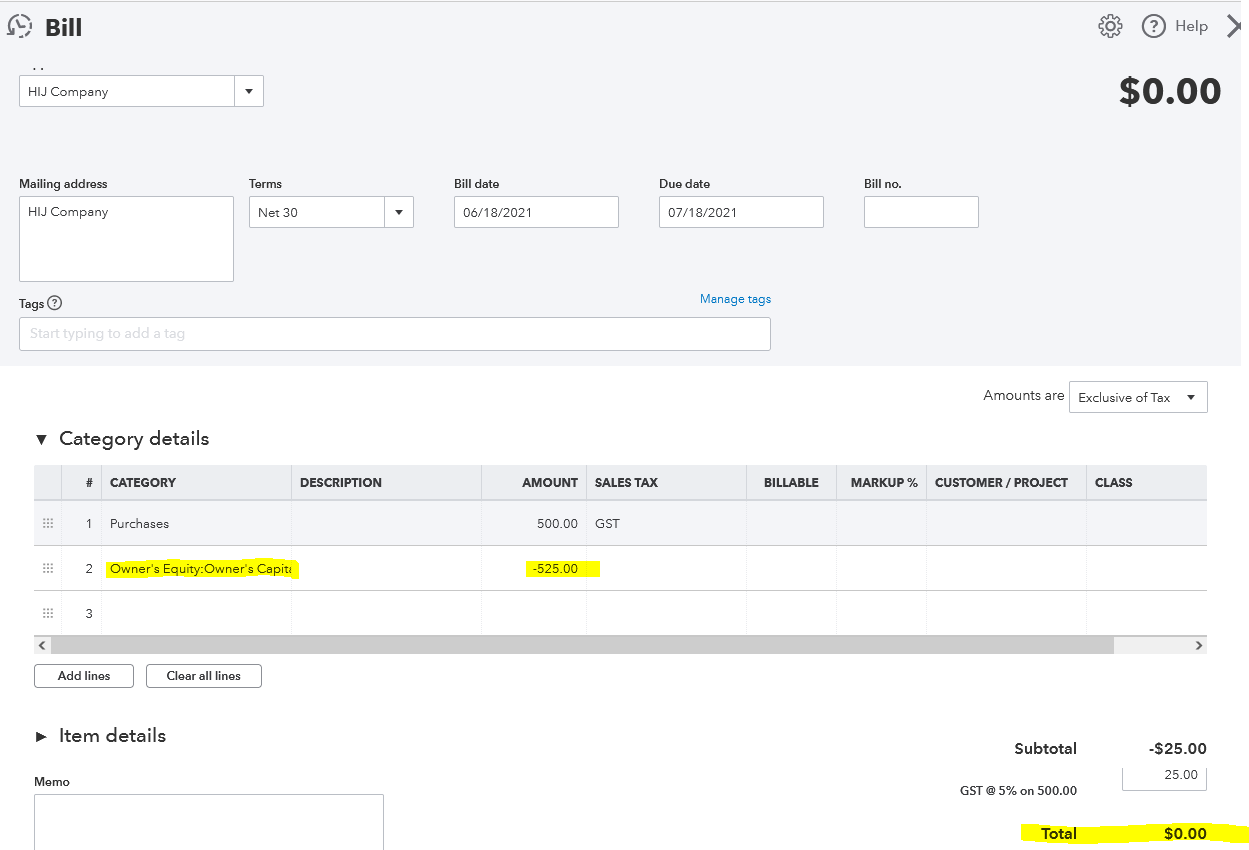Screen dimensions: 1249x850
Task: Click the Add lines button
Action: click(x=83, y=676)
